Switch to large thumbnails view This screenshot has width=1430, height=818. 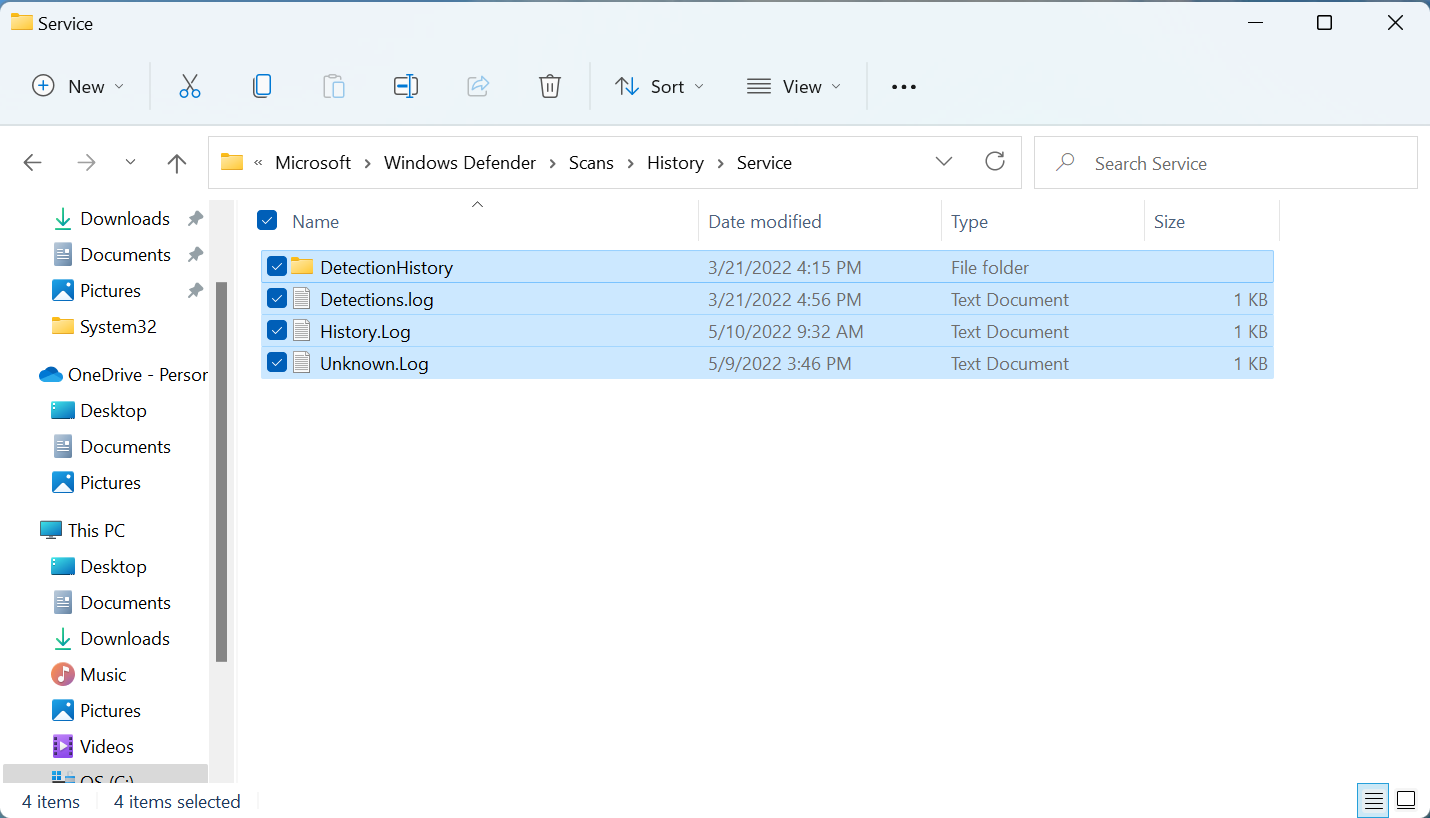(1405, 800)
